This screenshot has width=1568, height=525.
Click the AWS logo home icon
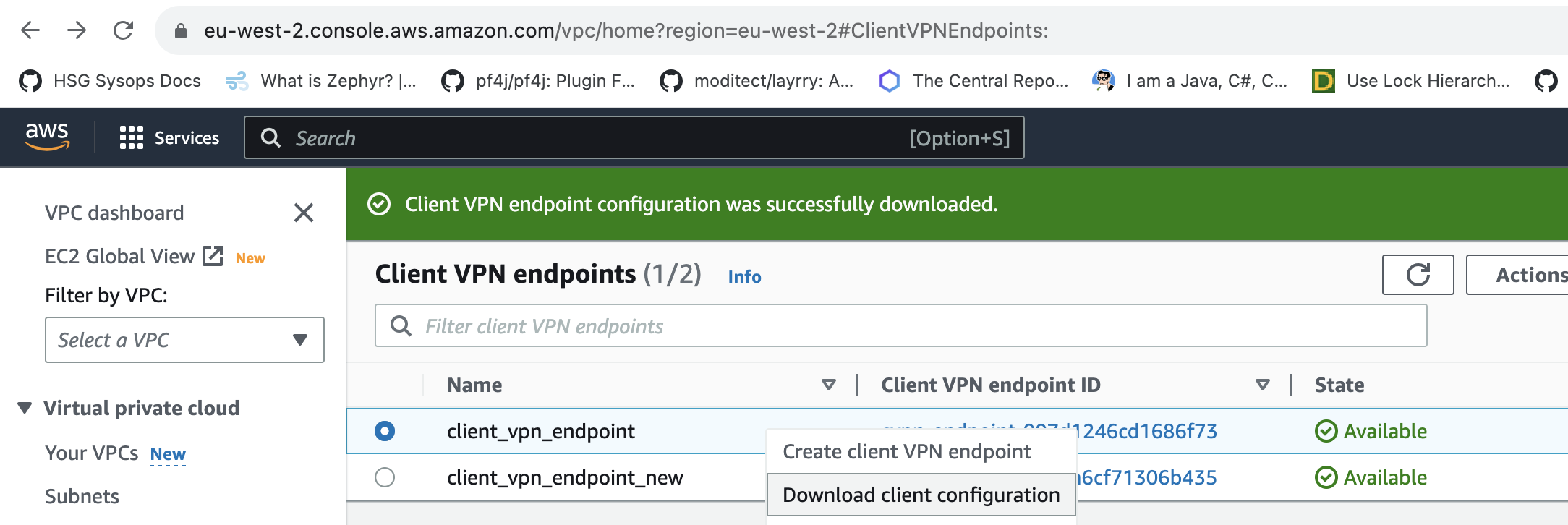(x=47, y=137)
